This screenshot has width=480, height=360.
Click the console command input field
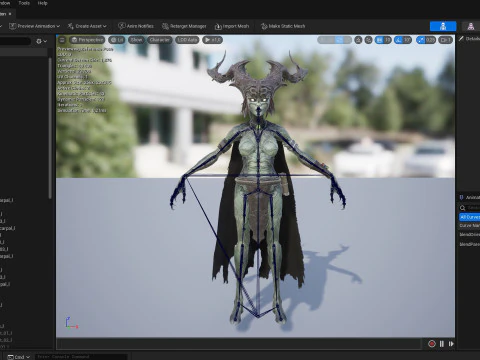click(x=81, y=357)
